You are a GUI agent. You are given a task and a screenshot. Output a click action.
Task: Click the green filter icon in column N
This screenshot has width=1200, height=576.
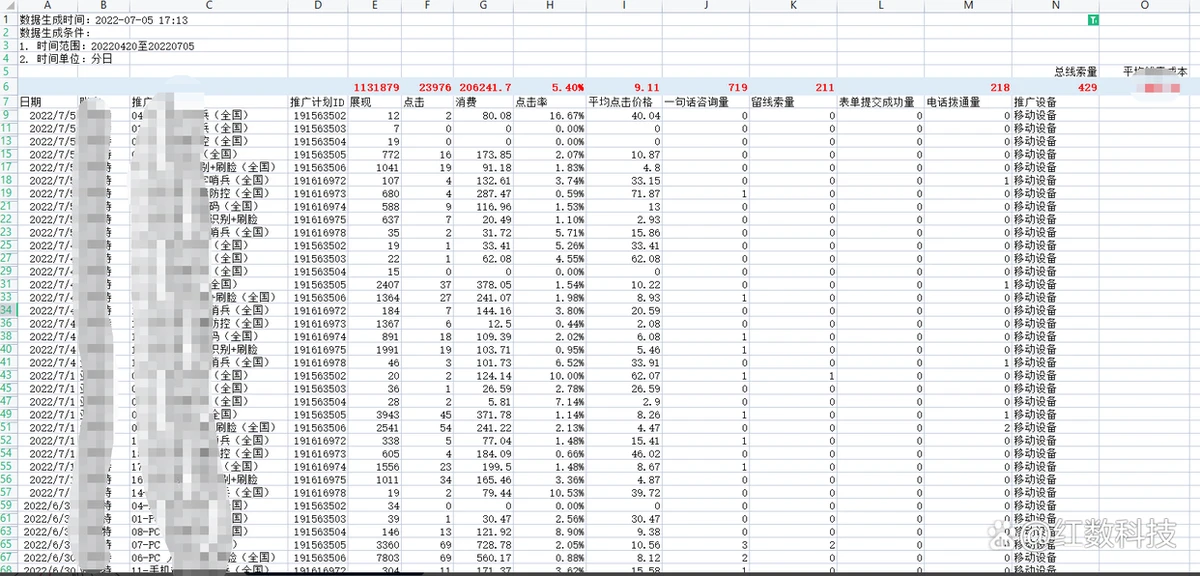(x=1092, y=20)
